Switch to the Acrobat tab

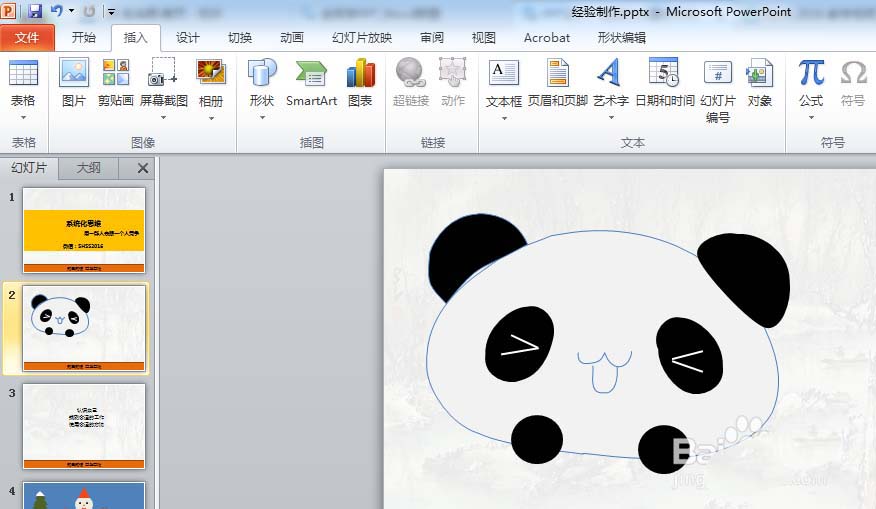547,37
